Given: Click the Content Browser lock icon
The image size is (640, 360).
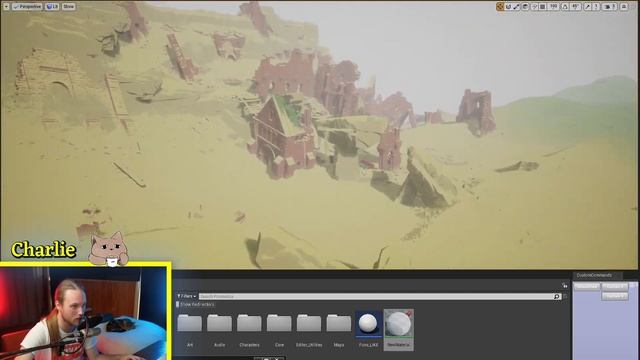Looking at the screenshot, I should [x=565, y=285].
